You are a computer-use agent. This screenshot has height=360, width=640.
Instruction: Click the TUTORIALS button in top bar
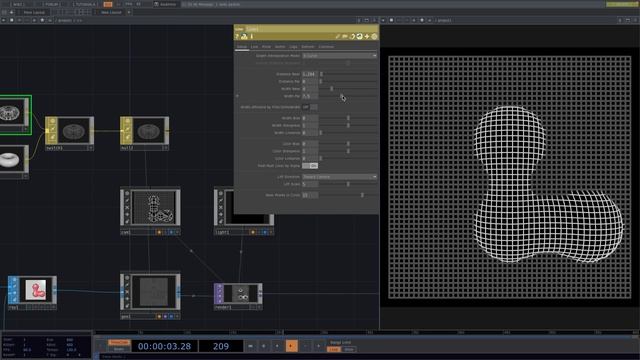coord(85,4)
